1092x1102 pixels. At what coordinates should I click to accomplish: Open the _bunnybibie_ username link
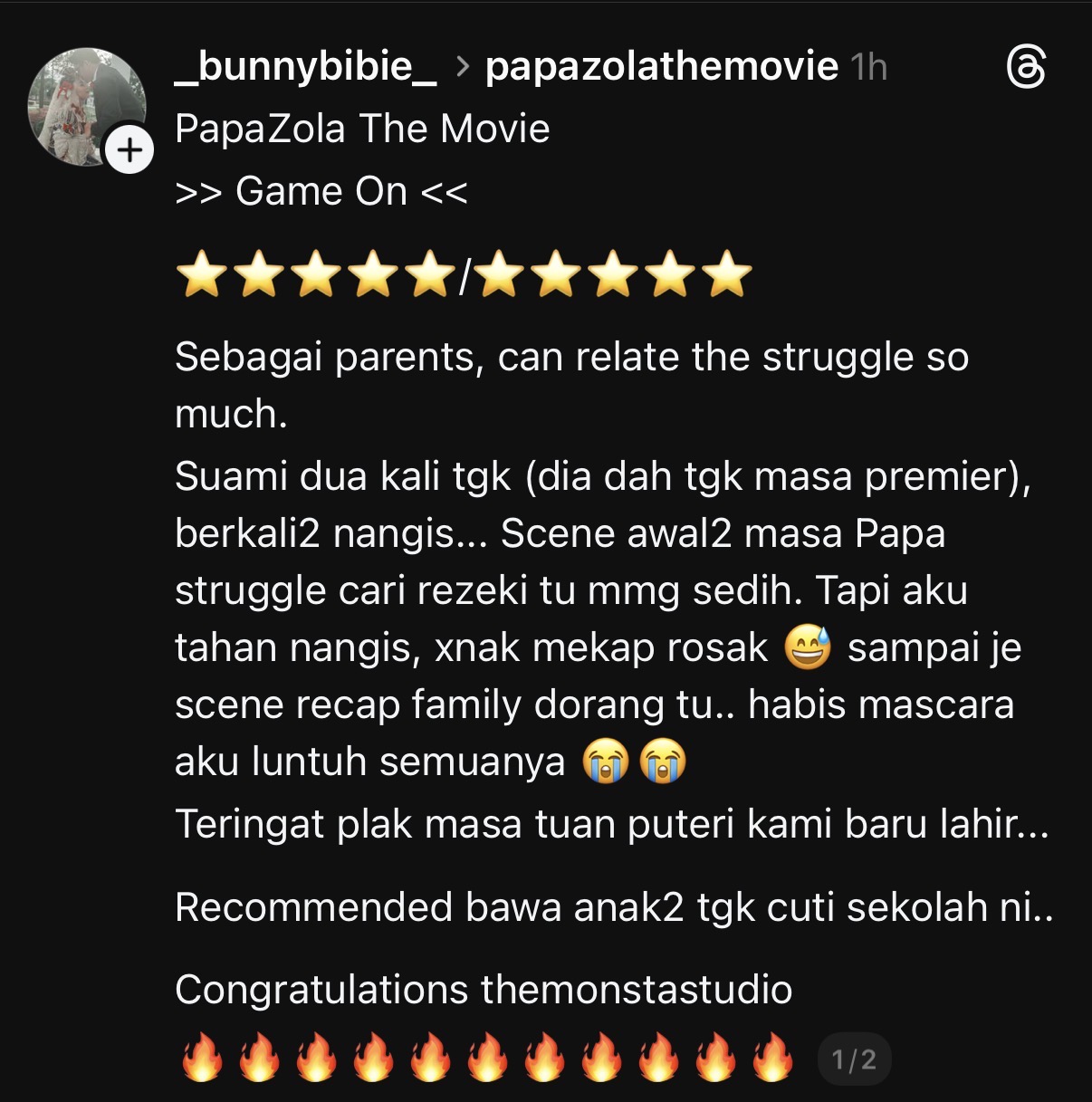pyautogui.click(x=306, y=67)
